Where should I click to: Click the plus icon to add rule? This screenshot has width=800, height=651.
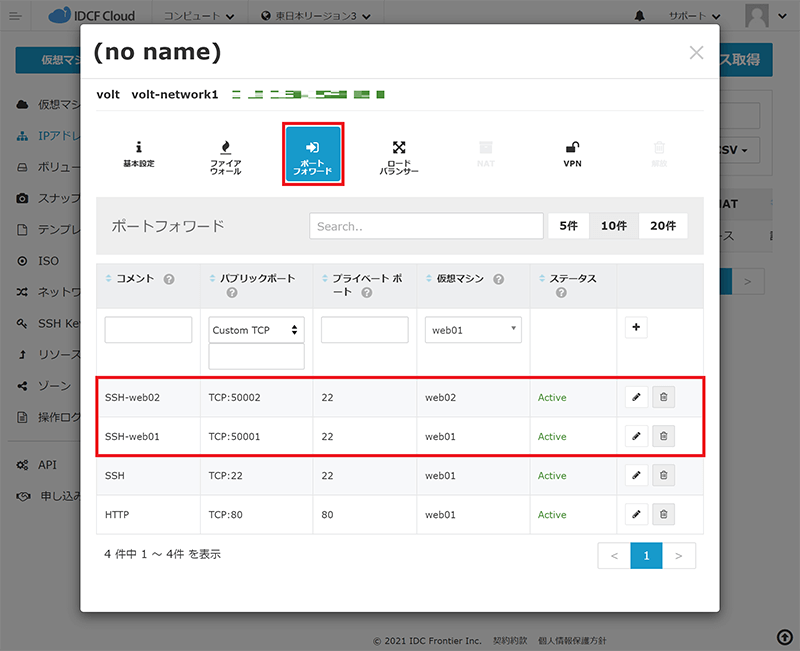pos(635,327)
